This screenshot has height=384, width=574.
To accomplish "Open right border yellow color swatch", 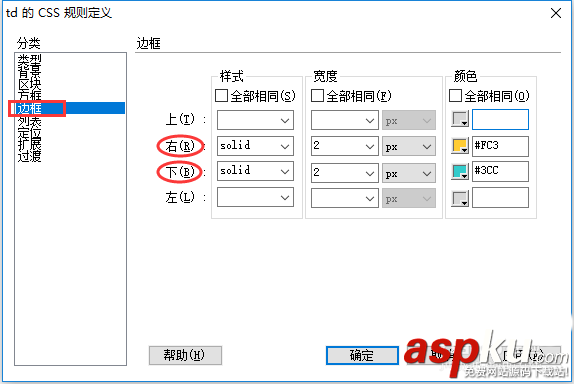I will click(460, 146).
